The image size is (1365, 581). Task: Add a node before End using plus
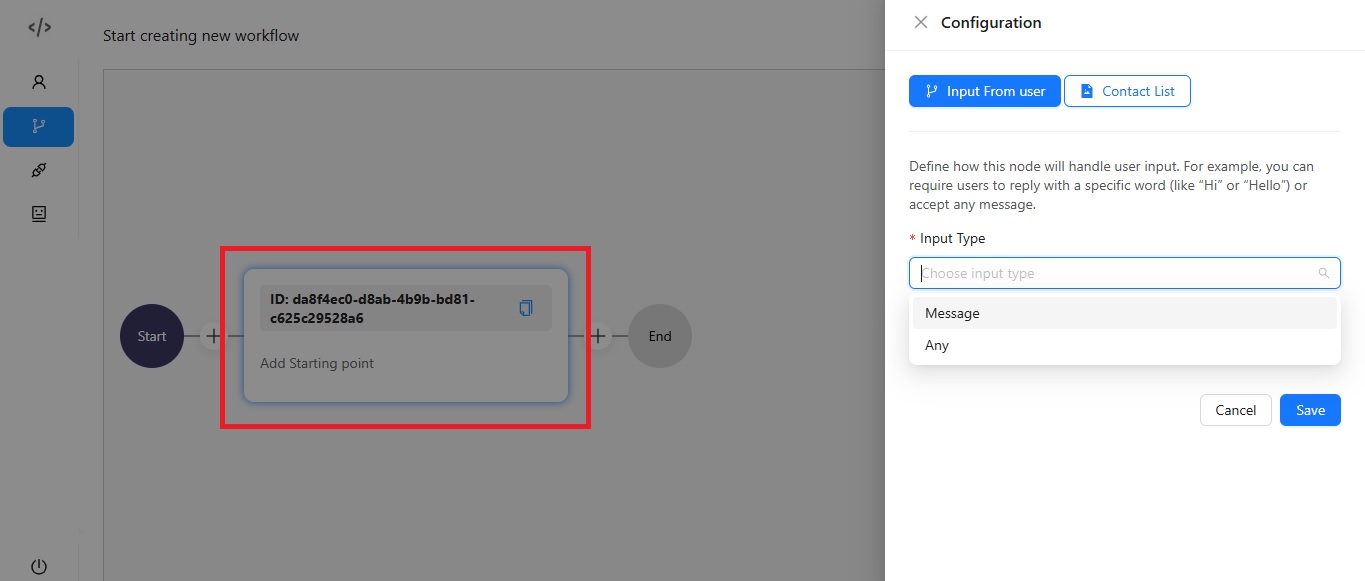coord(598,336)
